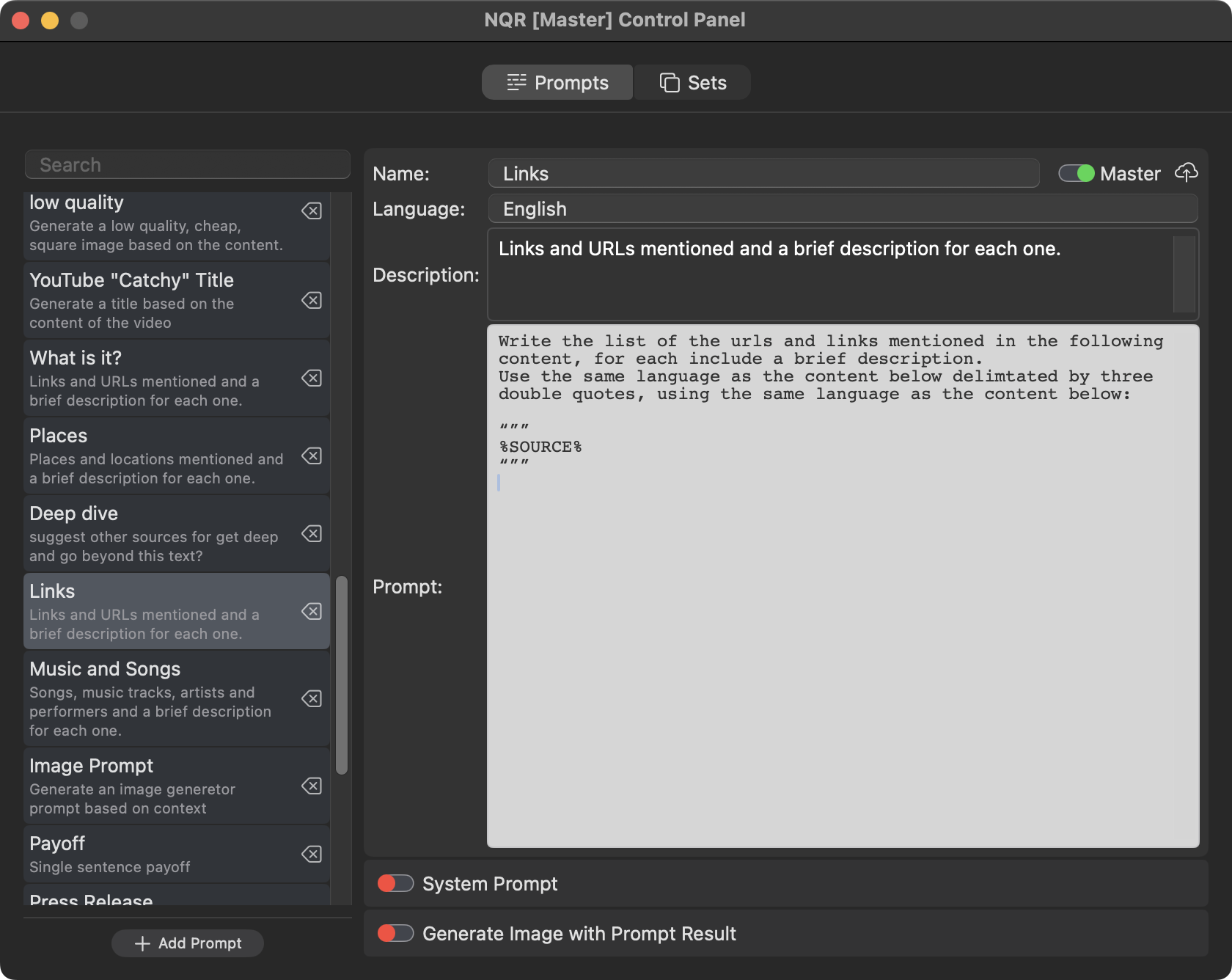Viewport: 1232px width, 980px height.
Task: Click the Add Prompt button
Action: coord(188,943)
